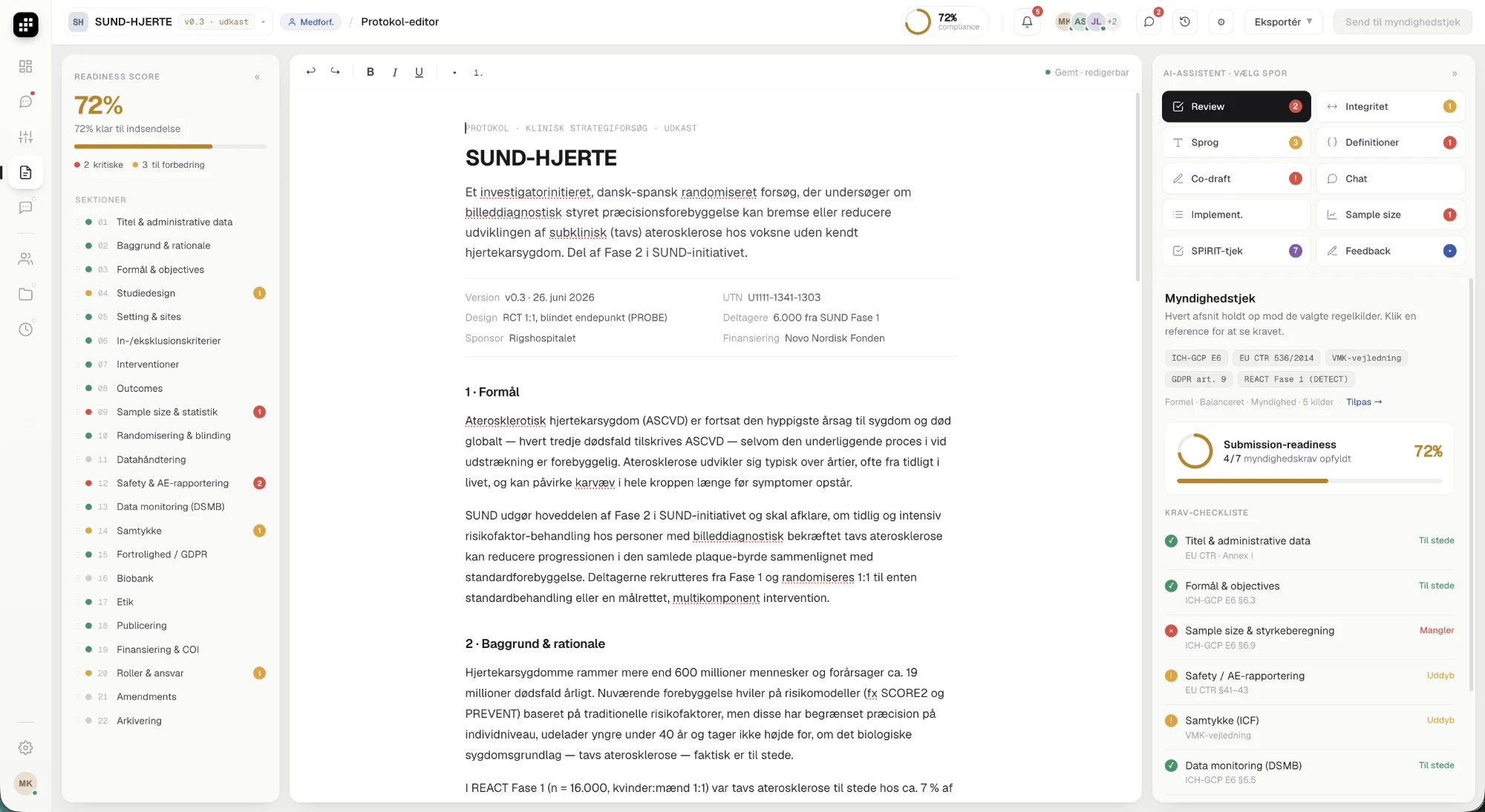
Task: Click the VMK-vejledning source tag
Action: tap(1366, 358)
